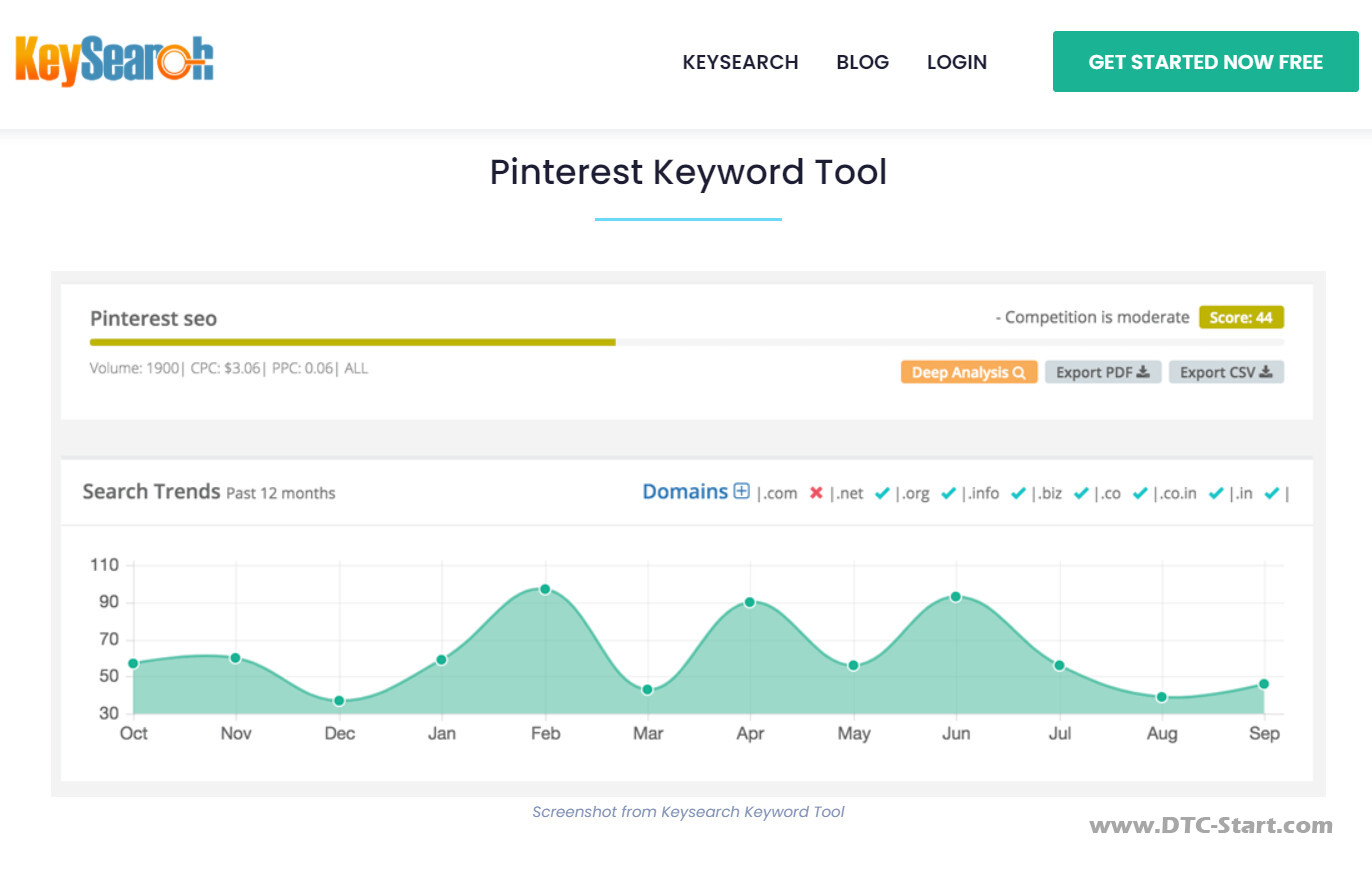Click the Domains link label
1372x877 pixels.
tap(685, 491)
